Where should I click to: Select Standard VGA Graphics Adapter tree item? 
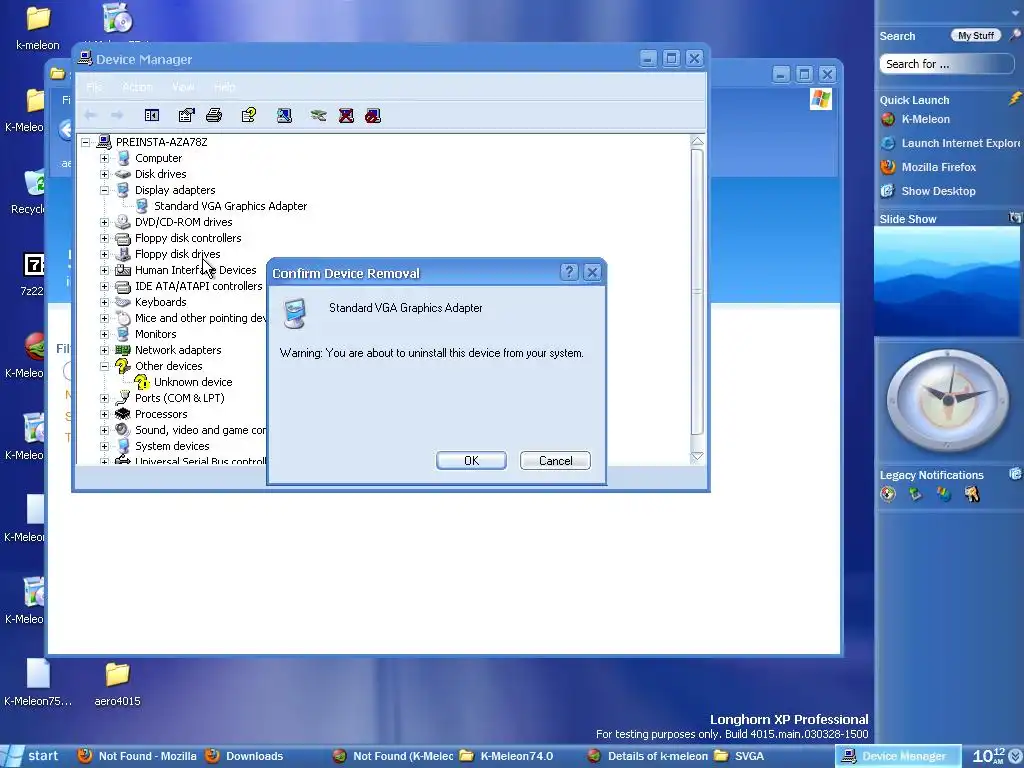point(230,206)
